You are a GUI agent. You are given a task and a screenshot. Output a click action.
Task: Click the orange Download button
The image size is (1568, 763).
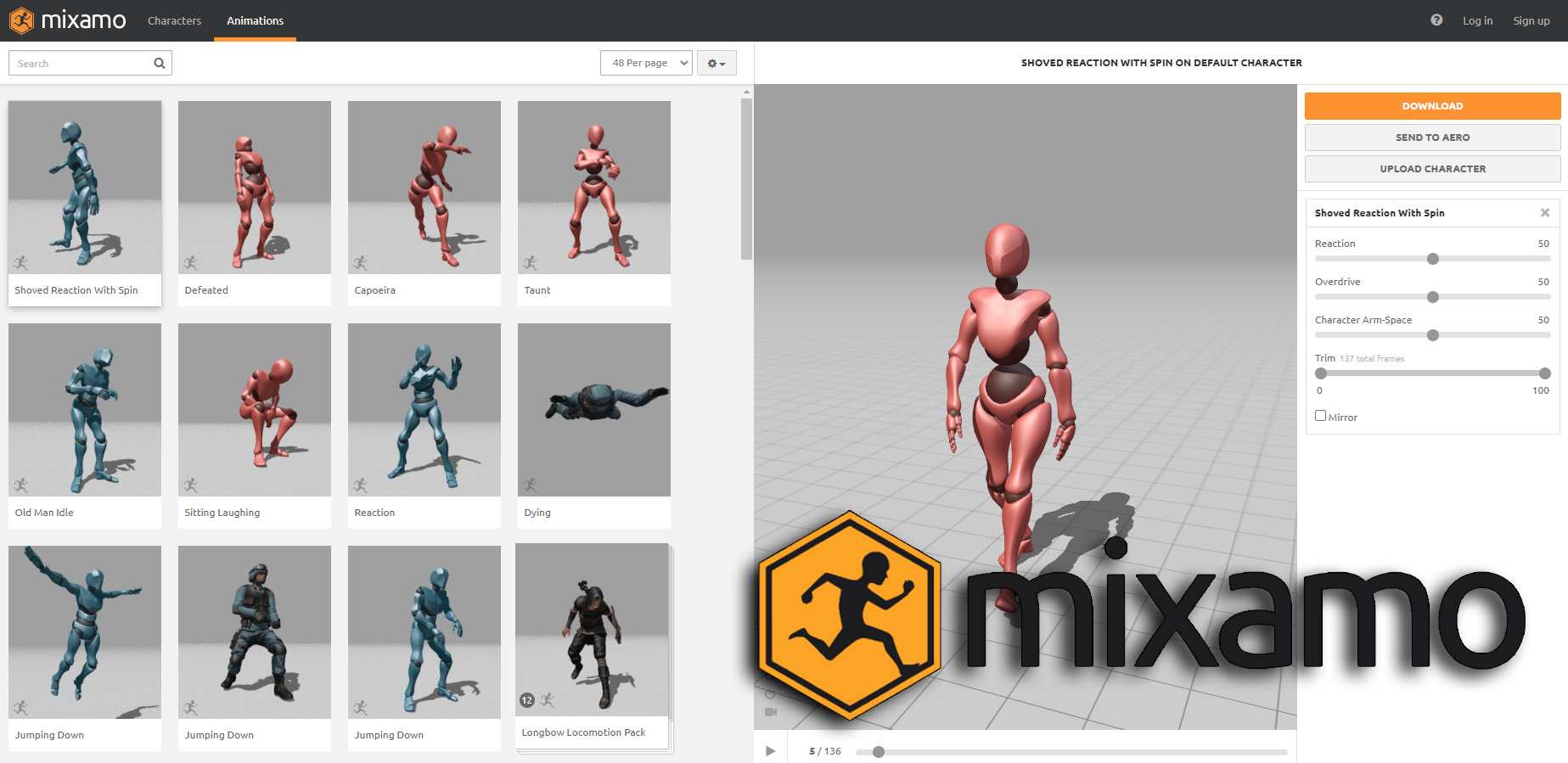coord(1432,106)
